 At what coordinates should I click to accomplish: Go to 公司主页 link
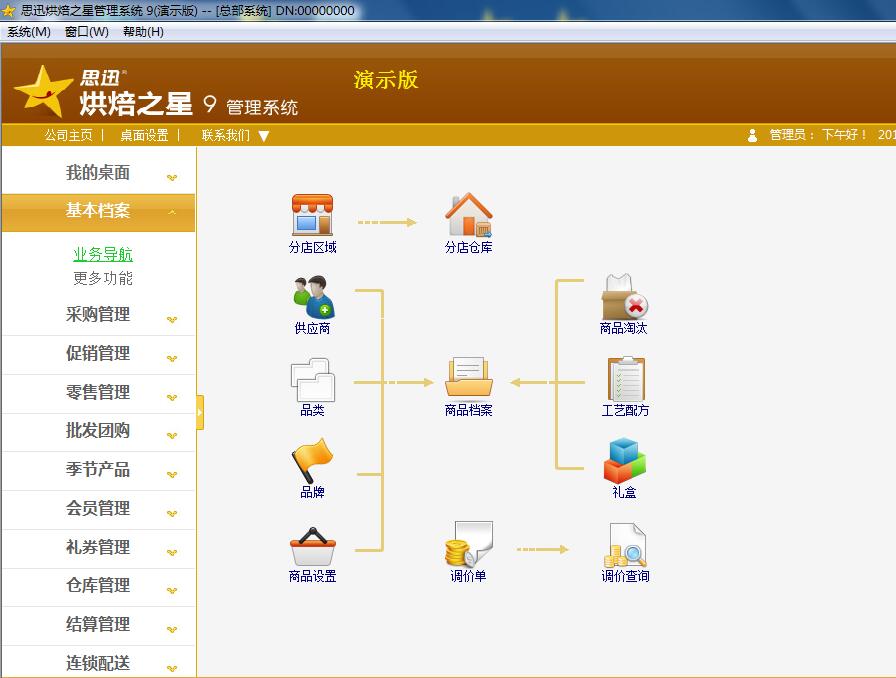tap(69, 135)
